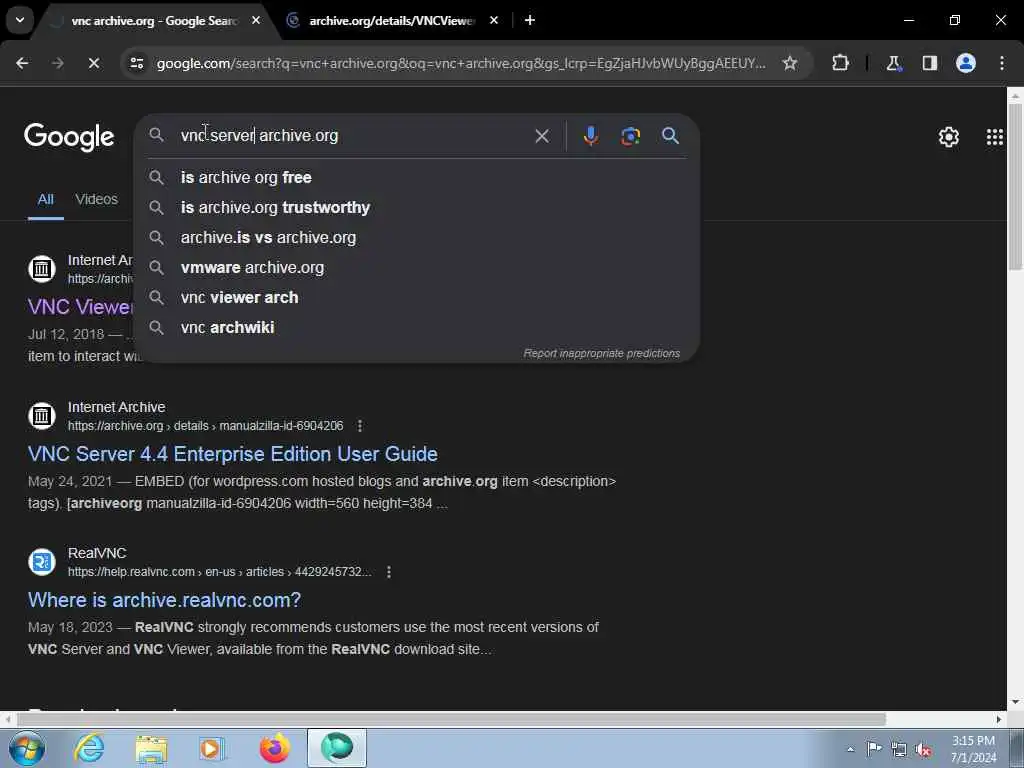Viewport: 1024px width, 768px height.
Task: Open Google quick settings gear
Action: click(x=948, y=137)
